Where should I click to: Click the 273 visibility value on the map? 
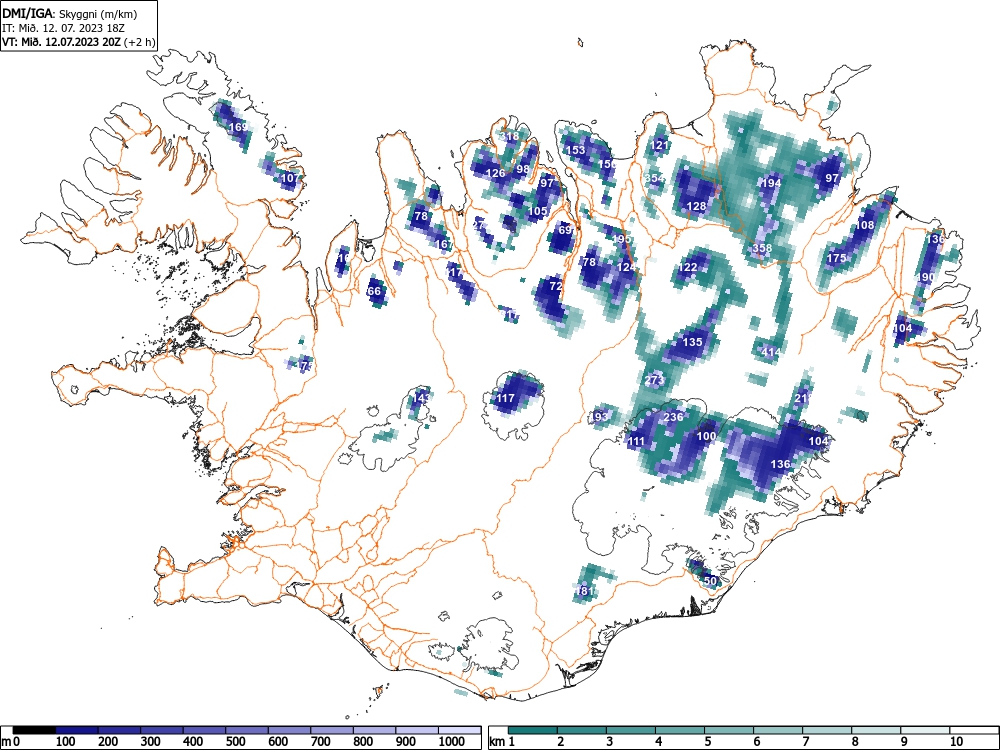pyautogui.click(x=654, y=380)
